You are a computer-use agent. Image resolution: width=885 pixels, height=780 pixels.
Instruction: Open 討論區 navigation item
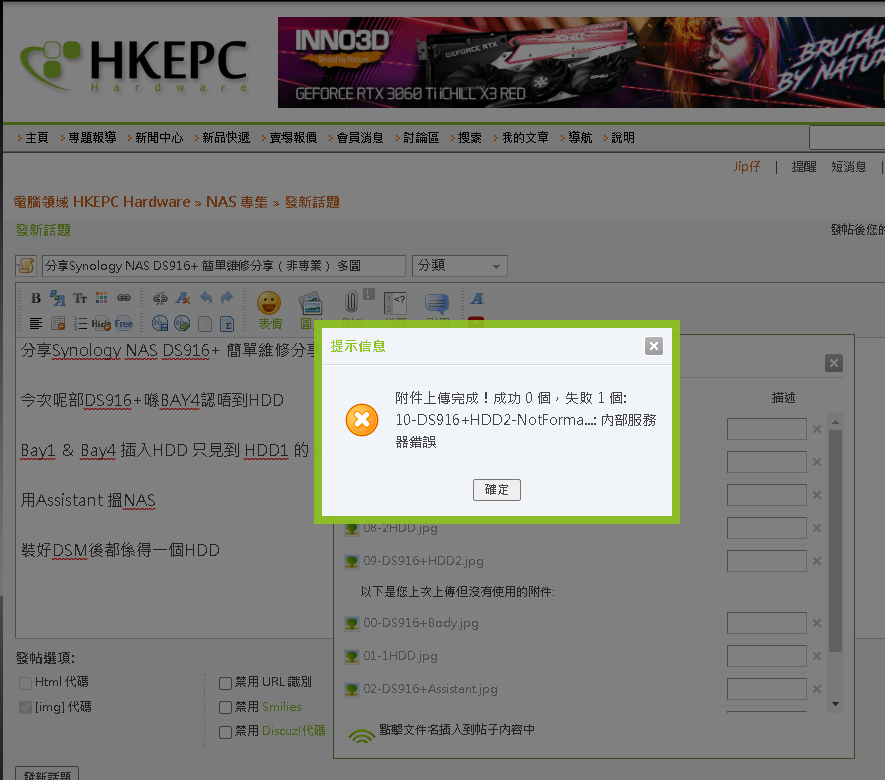(421, 138)
